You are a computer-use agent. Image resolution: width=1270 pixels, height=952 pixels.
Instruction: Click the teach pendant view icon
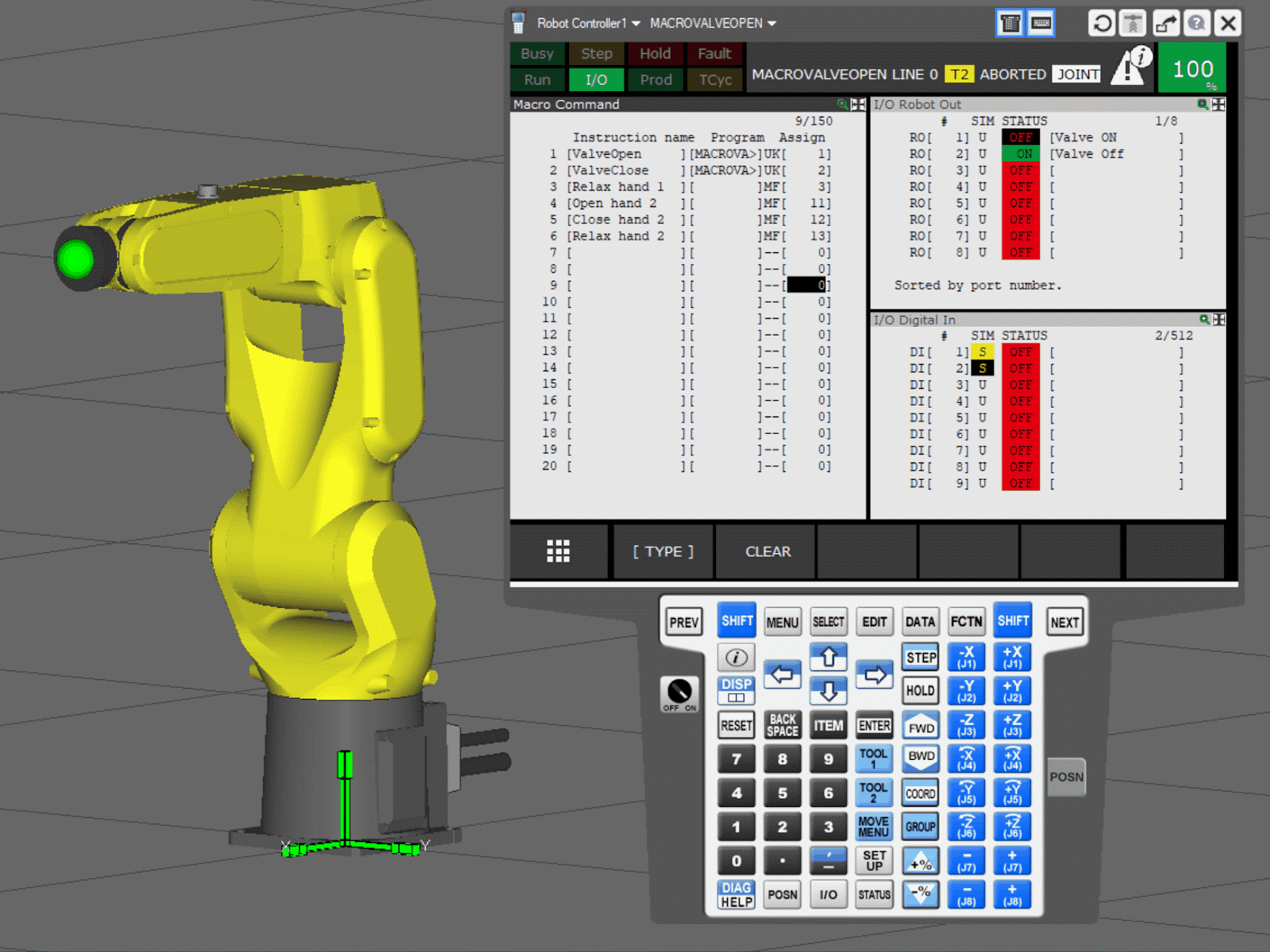pyautogui.click(x=1010, y=23)
